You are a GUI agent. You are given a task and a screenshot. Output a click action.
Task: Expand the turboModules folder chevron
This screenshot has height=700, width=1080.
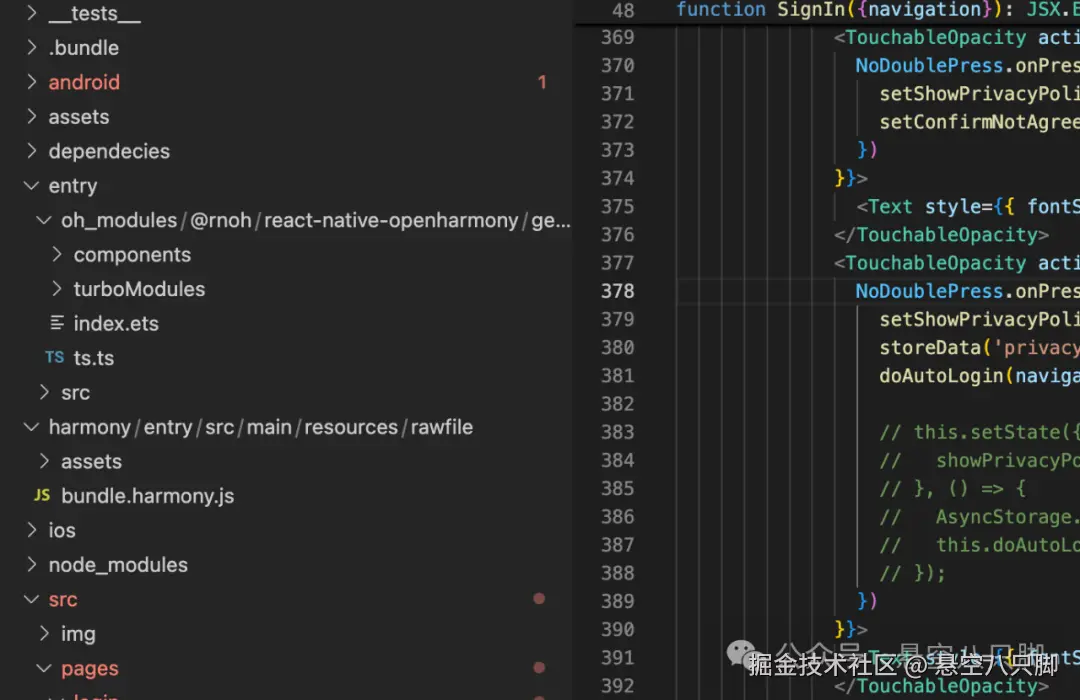pos(57,289)
